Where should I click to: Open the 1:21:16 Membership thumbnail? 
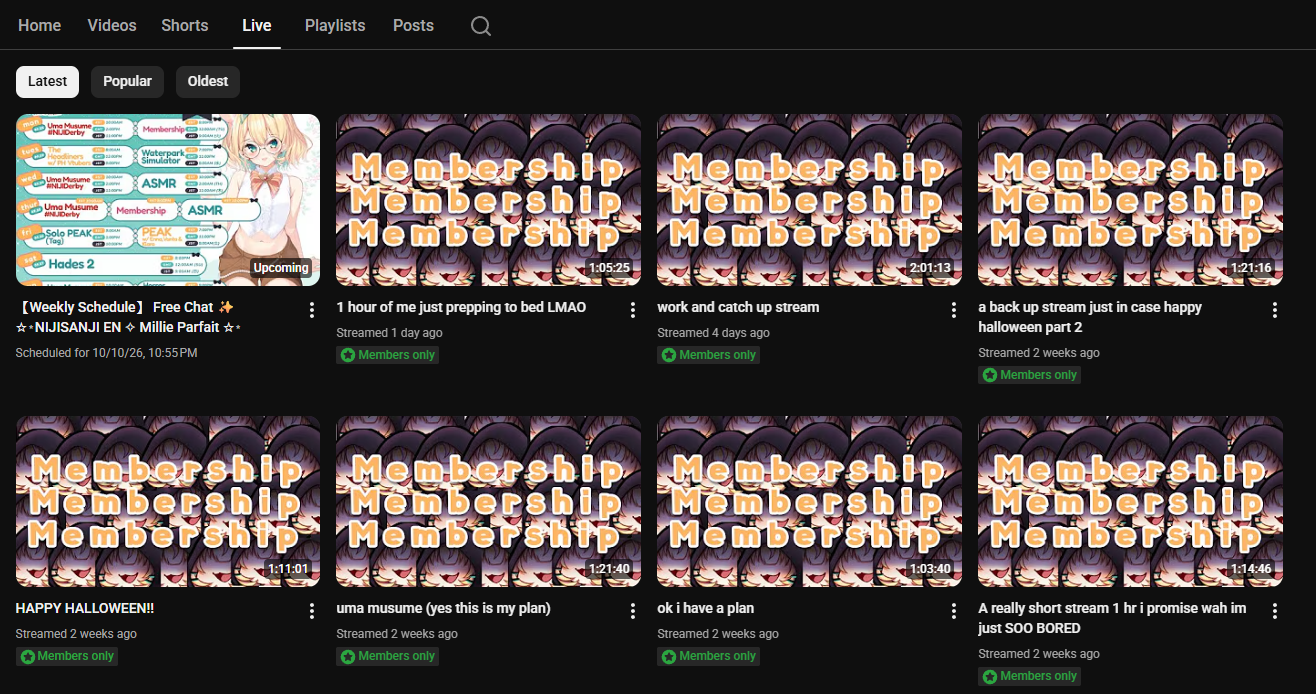click(x=1131, y=199)
